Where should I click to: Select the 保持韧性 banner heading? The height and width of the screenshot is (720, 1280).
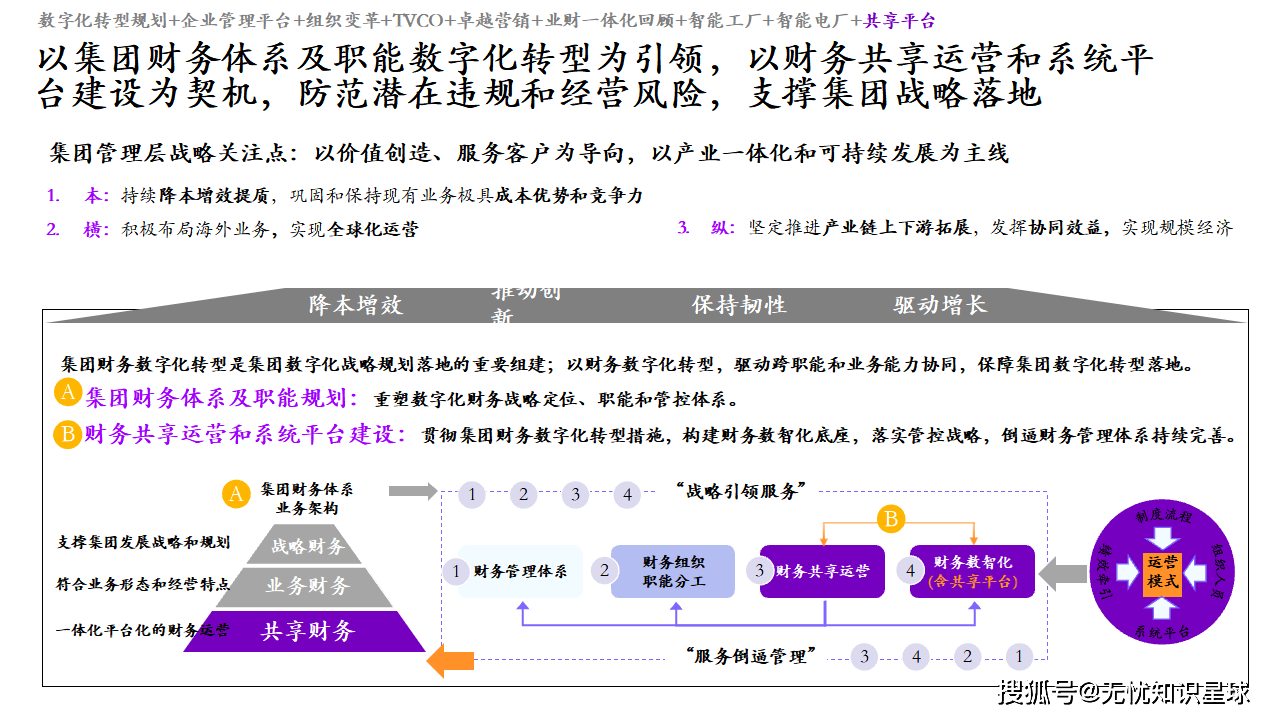pyautogui.click(x=739, y=305)
